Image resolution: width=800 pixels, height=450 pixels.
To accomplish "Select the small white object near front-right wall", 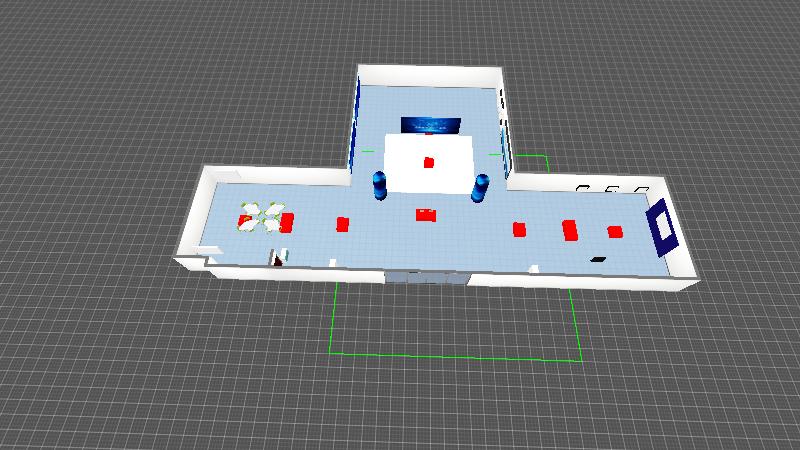I will pyautogui.click(x=536, y=267).
